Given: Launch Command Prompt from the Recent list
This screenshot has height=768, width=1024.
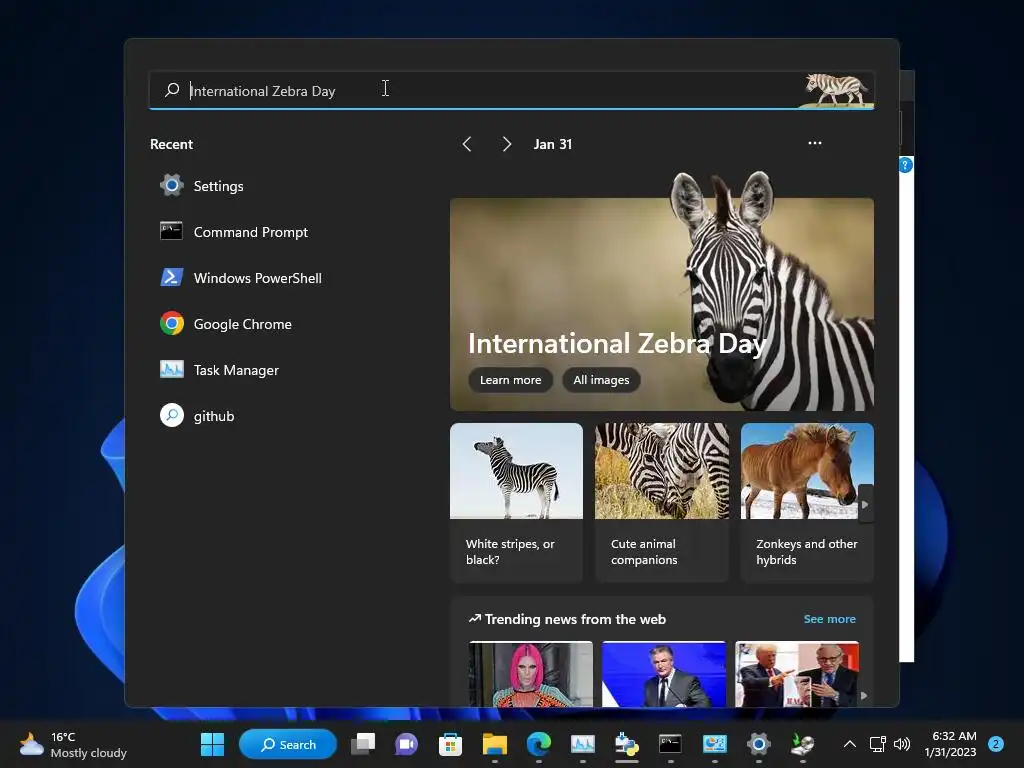Looking at the screenshot, I should [x=250, y=232].
